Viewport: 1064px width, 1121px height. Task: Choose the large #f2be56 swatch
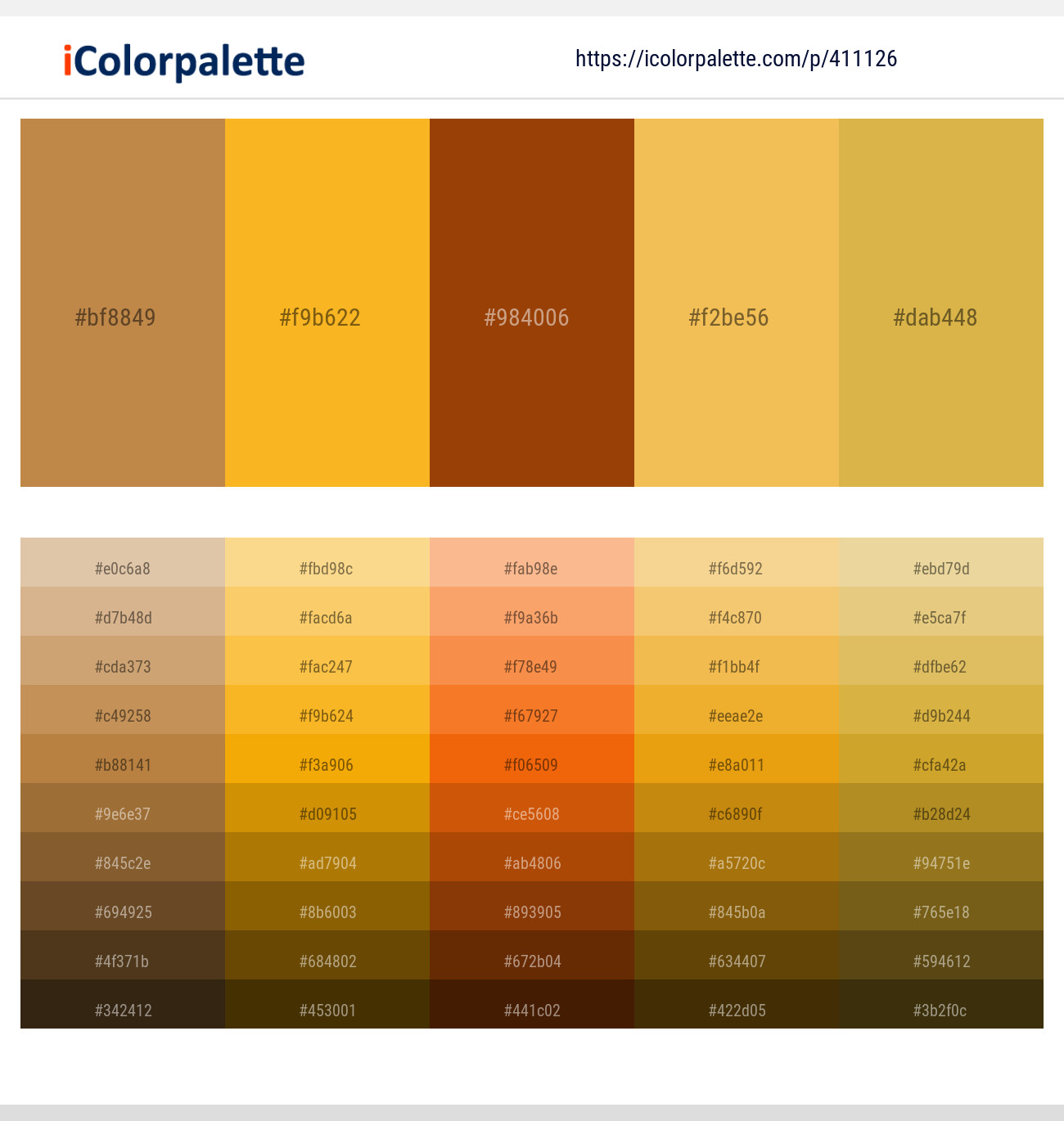point(737,303)
